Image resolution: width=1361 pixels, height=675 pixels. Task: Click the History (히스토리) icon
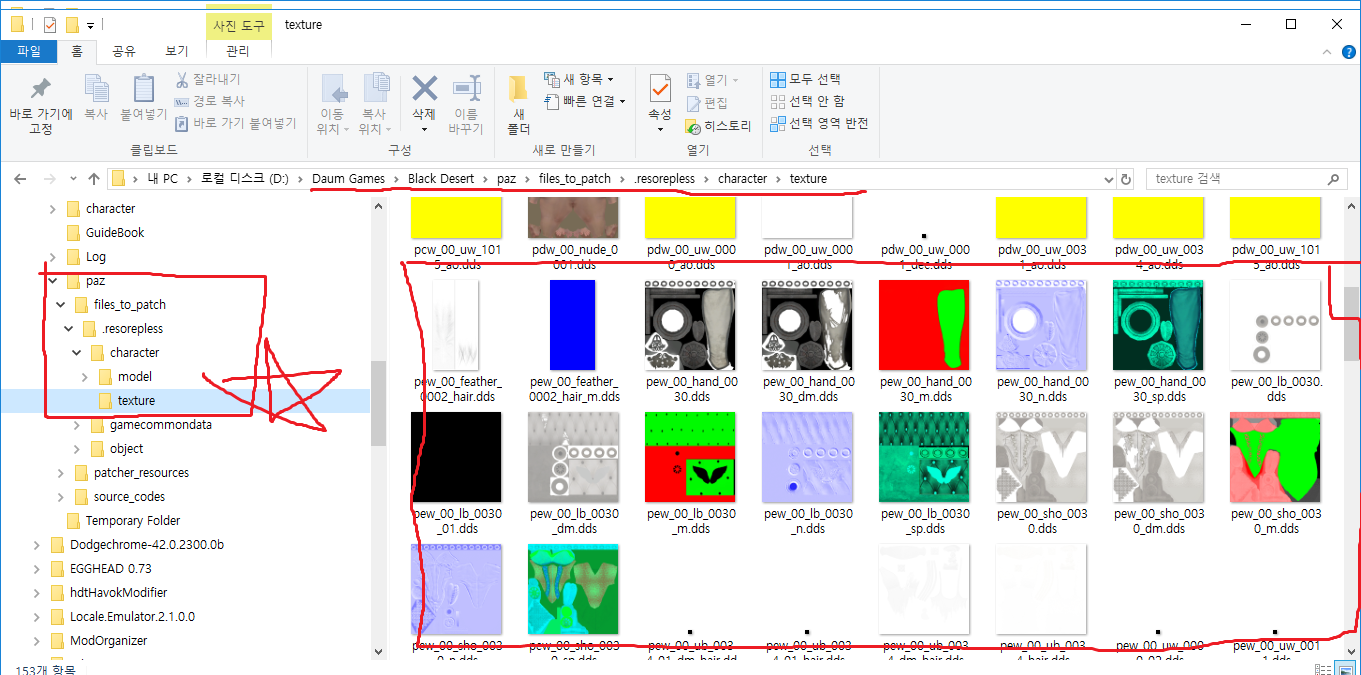(694, 126)
